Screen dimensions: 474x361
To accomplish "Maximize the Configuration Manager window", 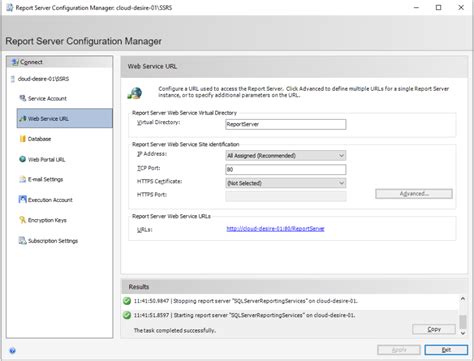I will pyautogui.click(x=438, y=7).
